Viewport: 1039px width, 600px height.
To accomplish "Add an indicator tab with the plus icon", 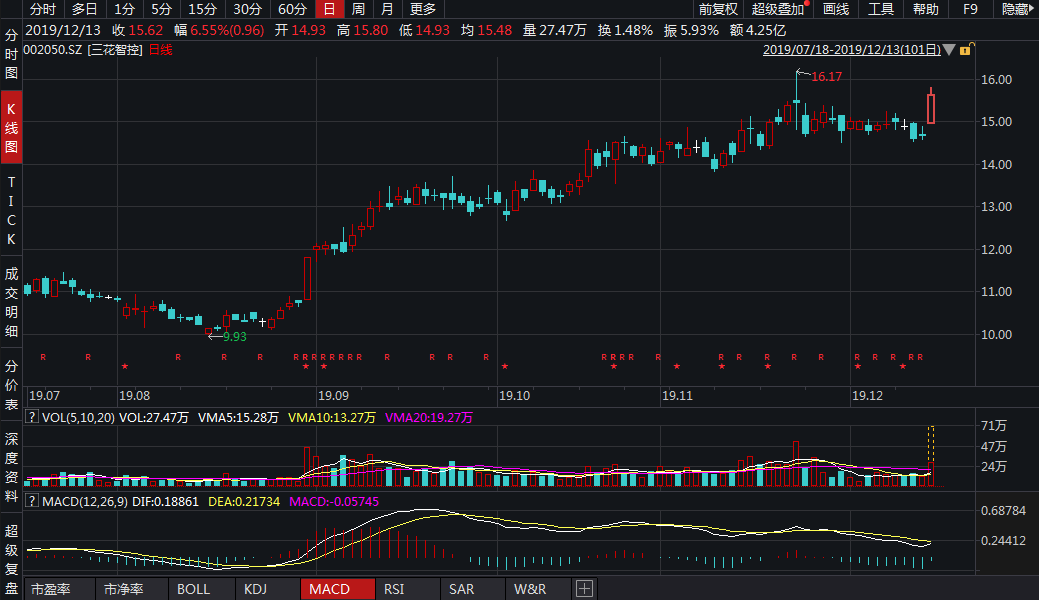I will click(x=584, y=589).
